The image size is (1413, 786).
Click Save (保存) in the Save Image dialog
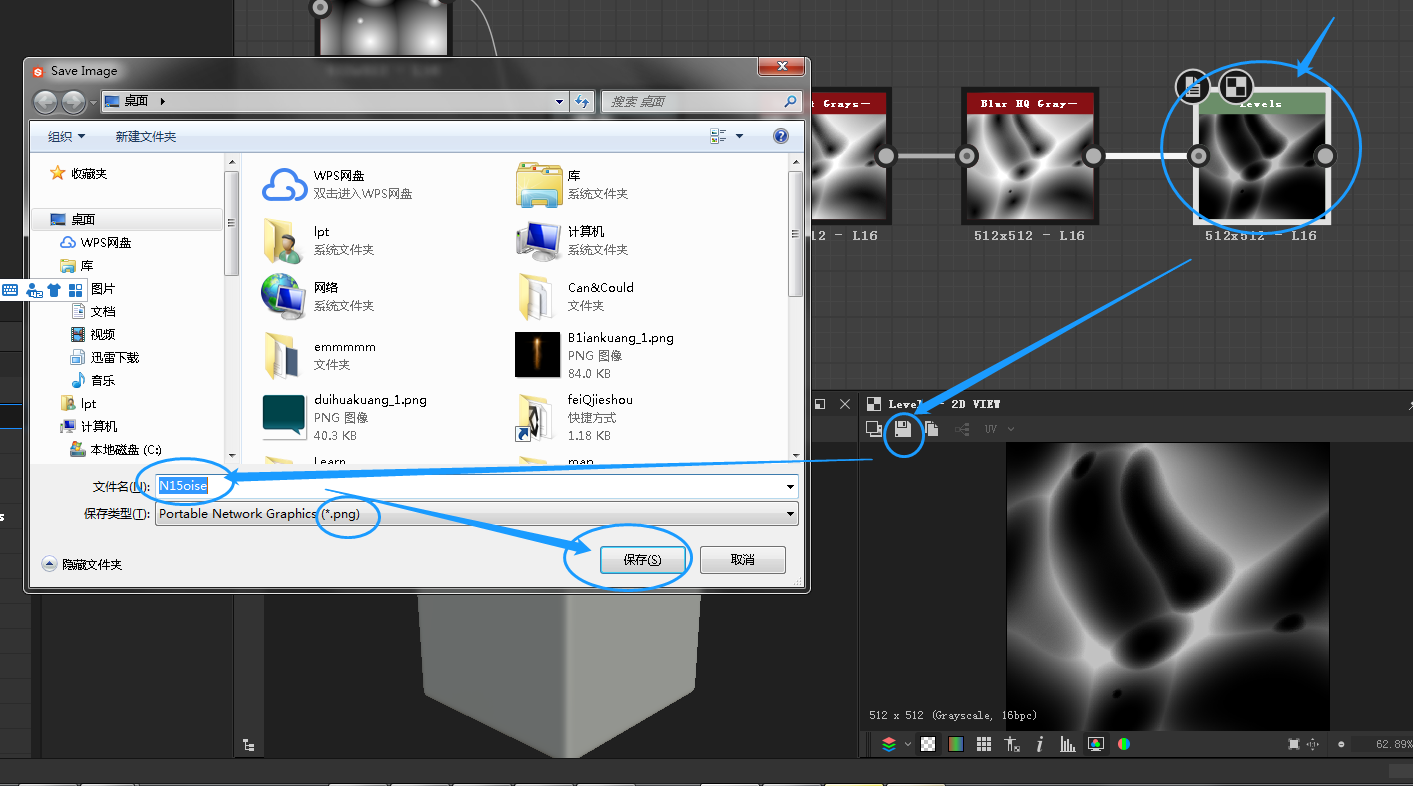(x=642, y=560)
